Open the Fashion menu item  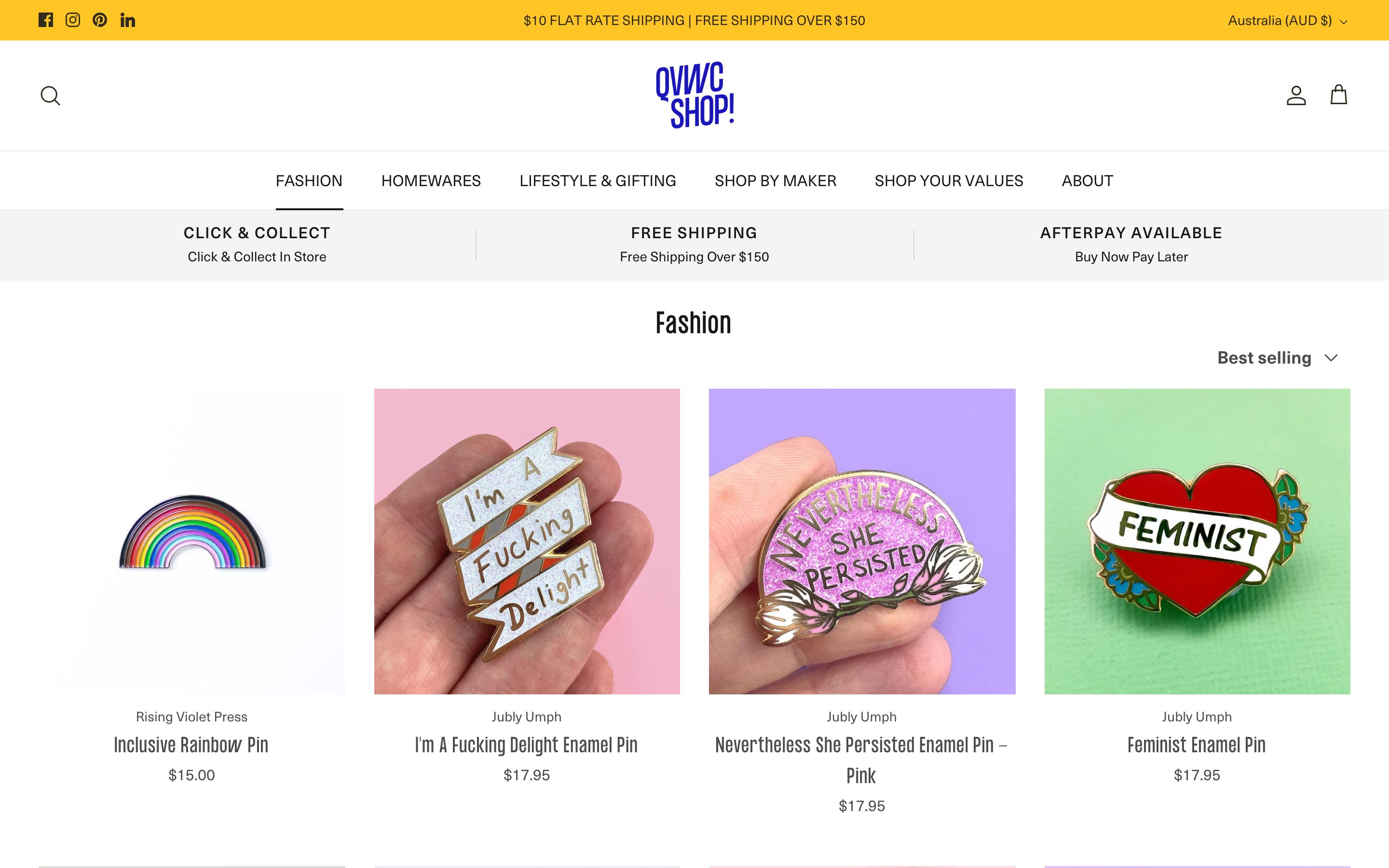pyautogui.click(x=309, y=181)
